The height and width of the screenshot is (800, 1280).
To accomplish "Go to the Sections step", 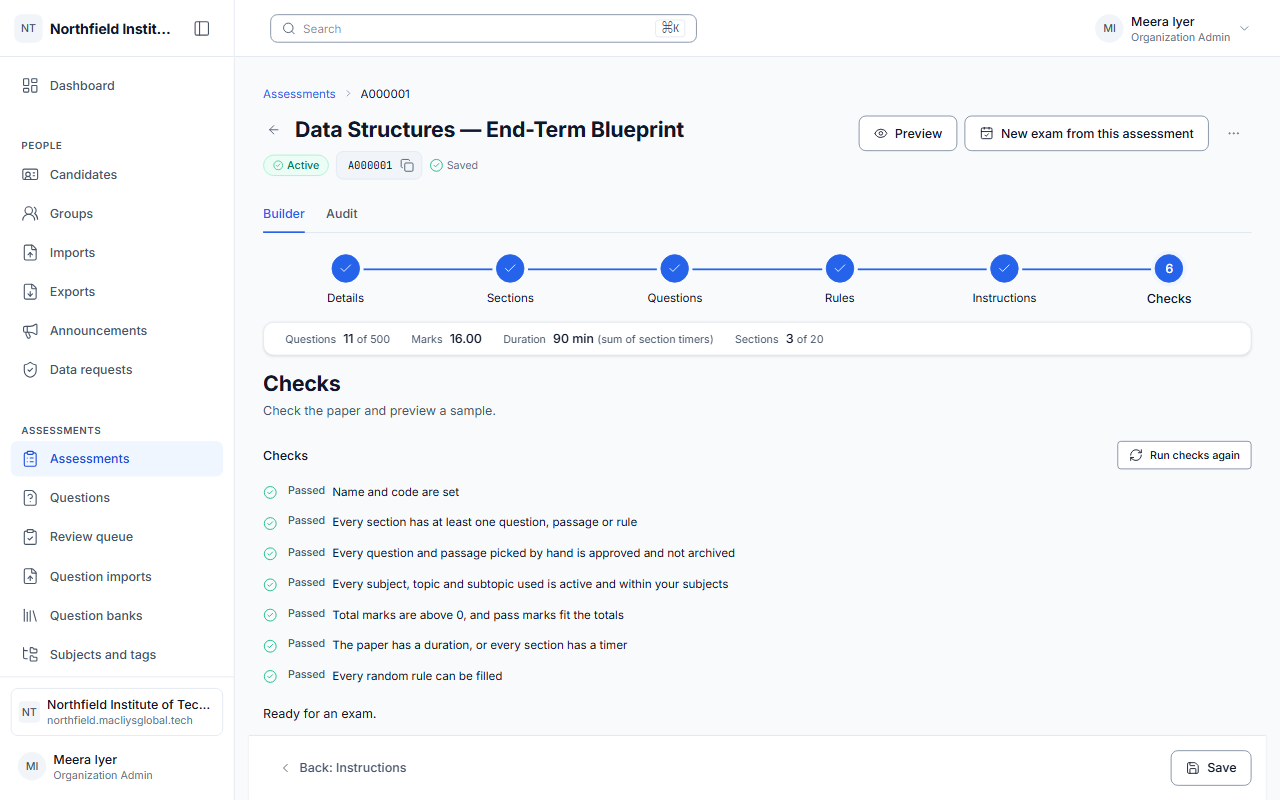I will click(x=510, y=280).
